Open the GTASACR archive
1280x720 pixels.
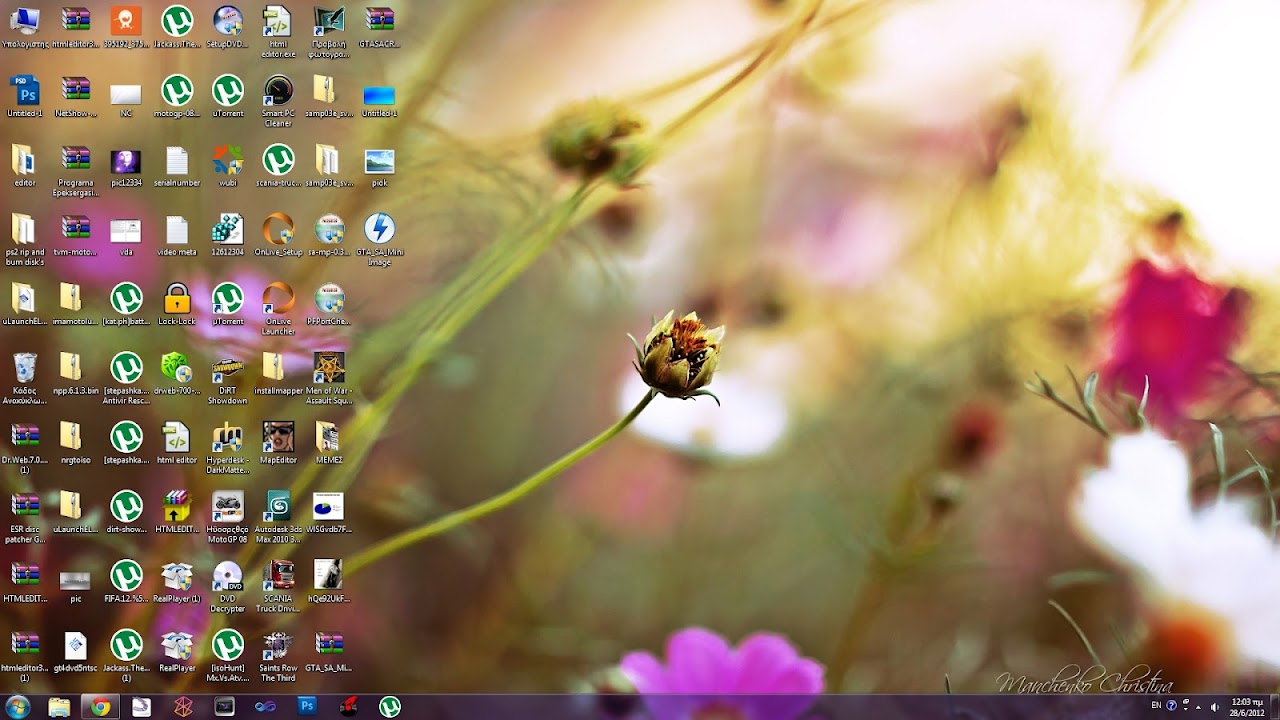[x=379, y=28]
